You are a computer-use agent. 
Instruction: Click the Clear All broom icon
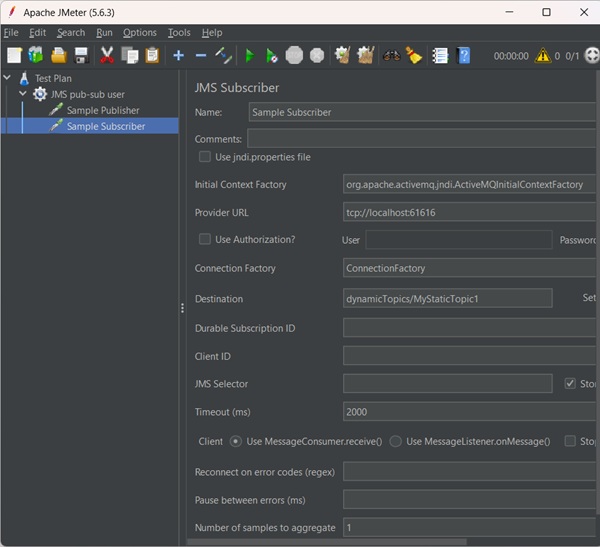(414, 55)
